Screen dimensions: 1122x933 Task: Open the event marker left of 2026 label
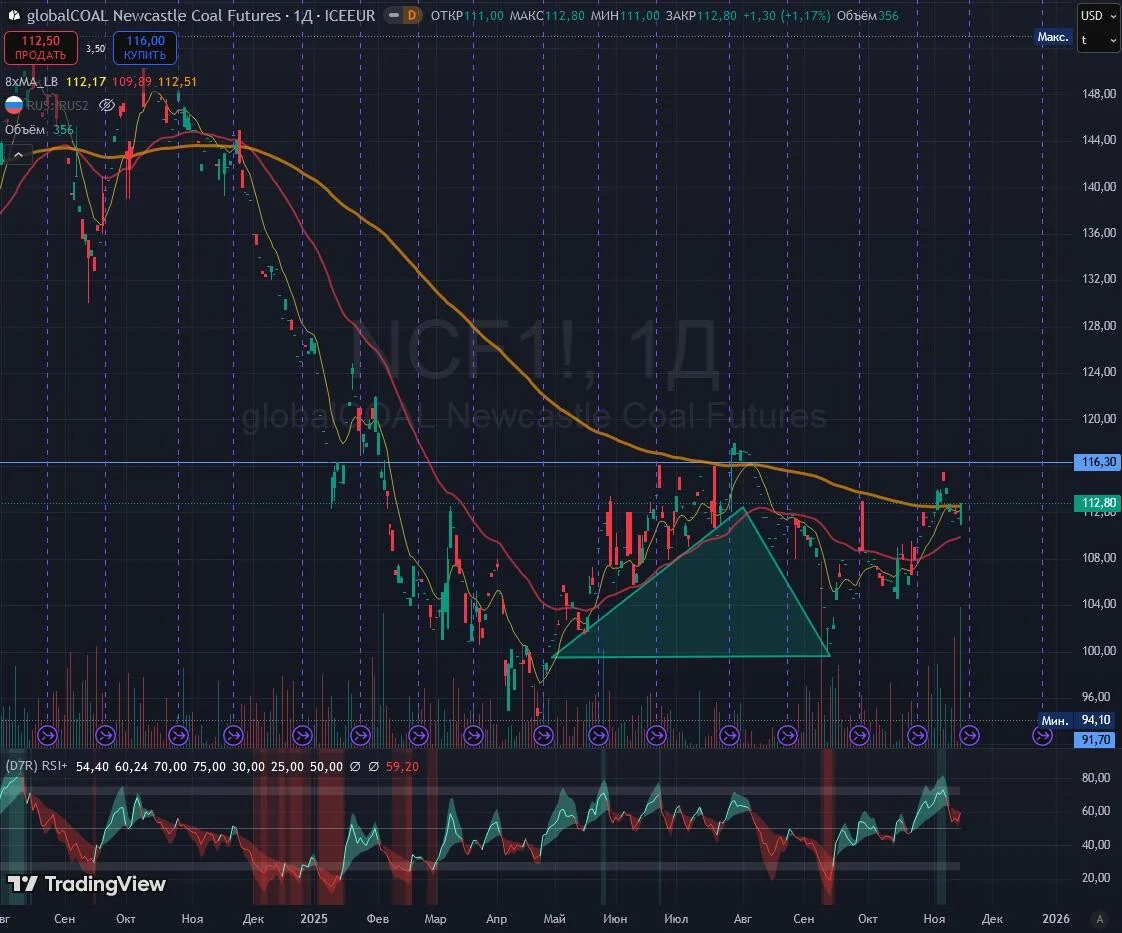pos(1042,735)
